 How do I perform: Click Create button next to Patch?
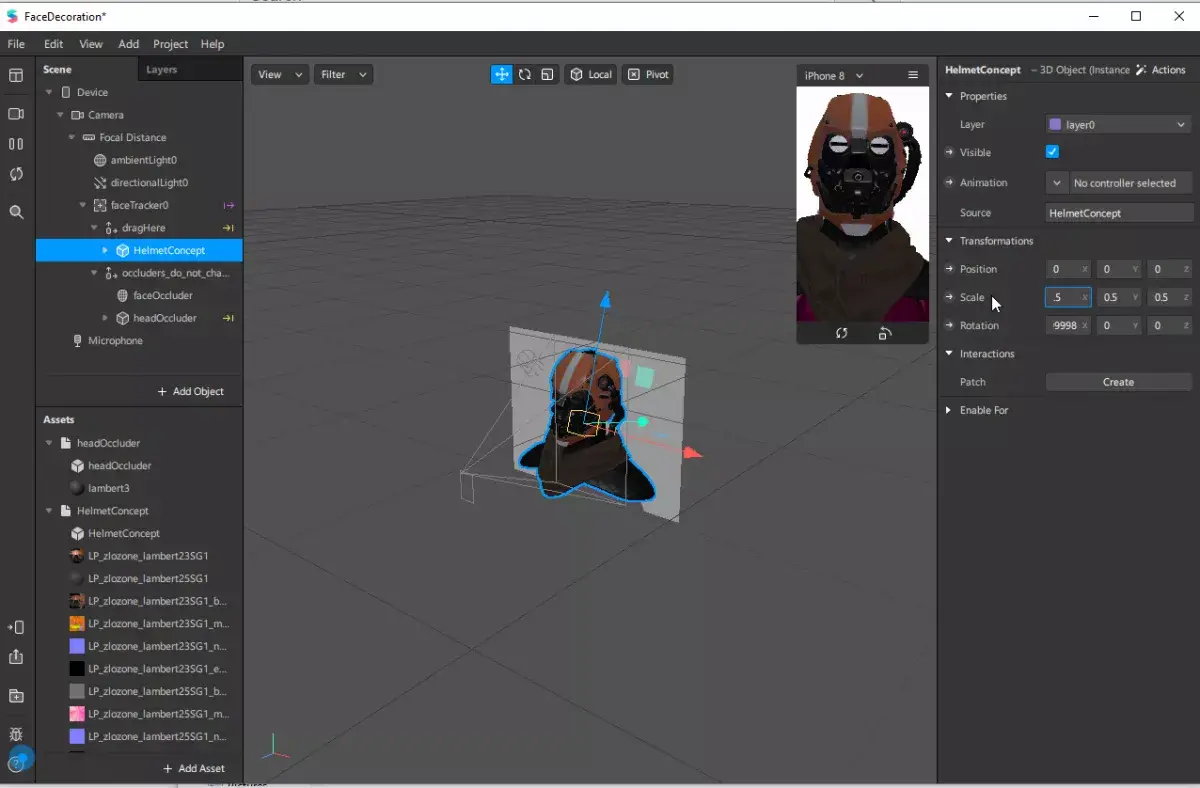point(1118,382)
